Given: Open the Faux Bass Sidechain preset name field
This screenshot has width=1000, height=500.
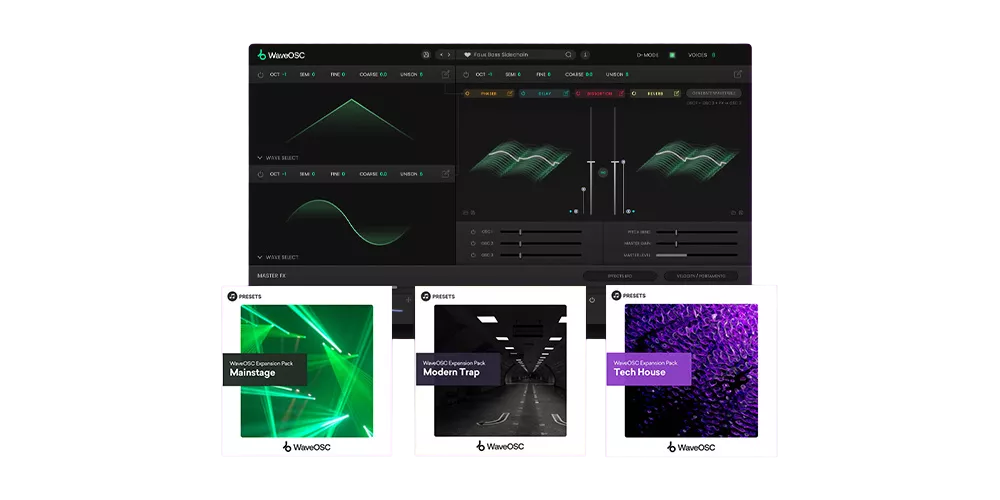Looking at the screenshot, I should (x=516, y=55).
